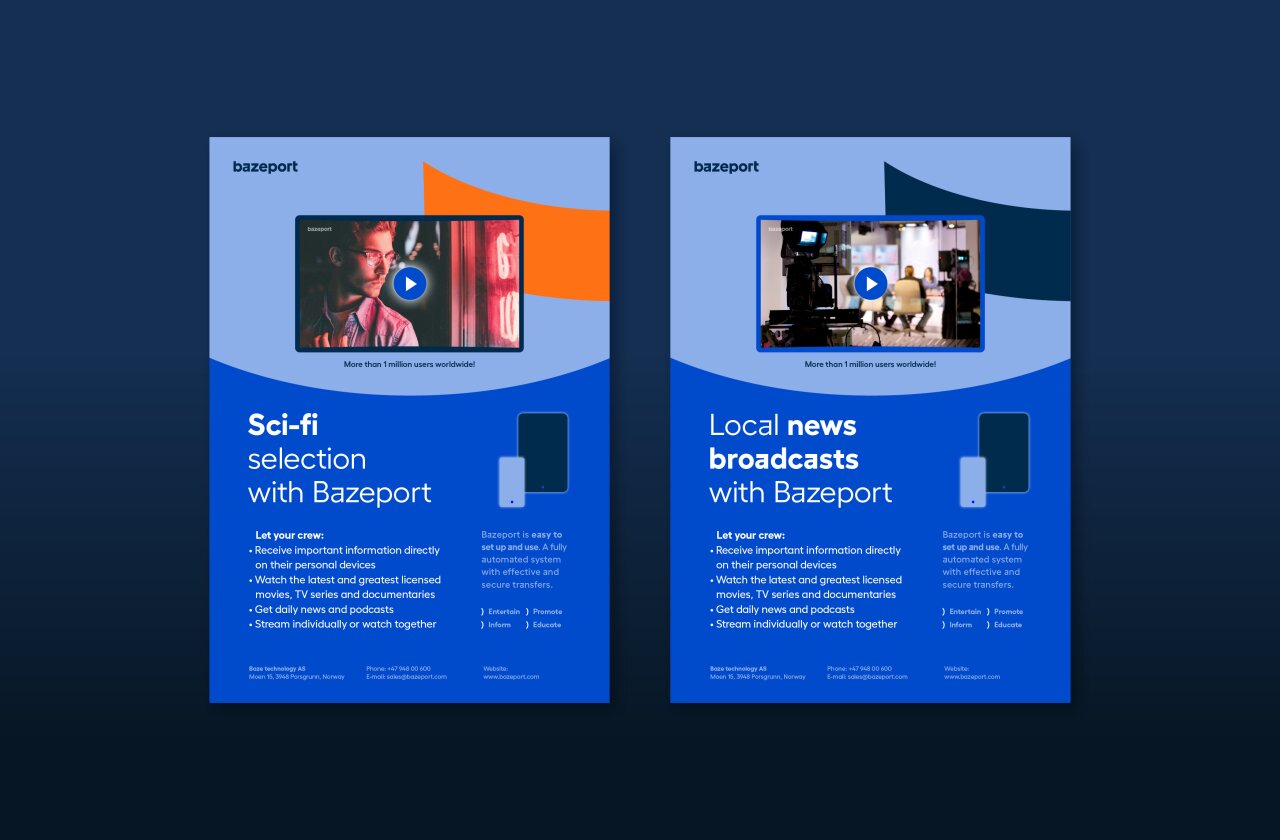Screen dimensions: 1280x840
Task: Click 'More than 1 million users' under Sci-fi video
Action: point(409,365)
